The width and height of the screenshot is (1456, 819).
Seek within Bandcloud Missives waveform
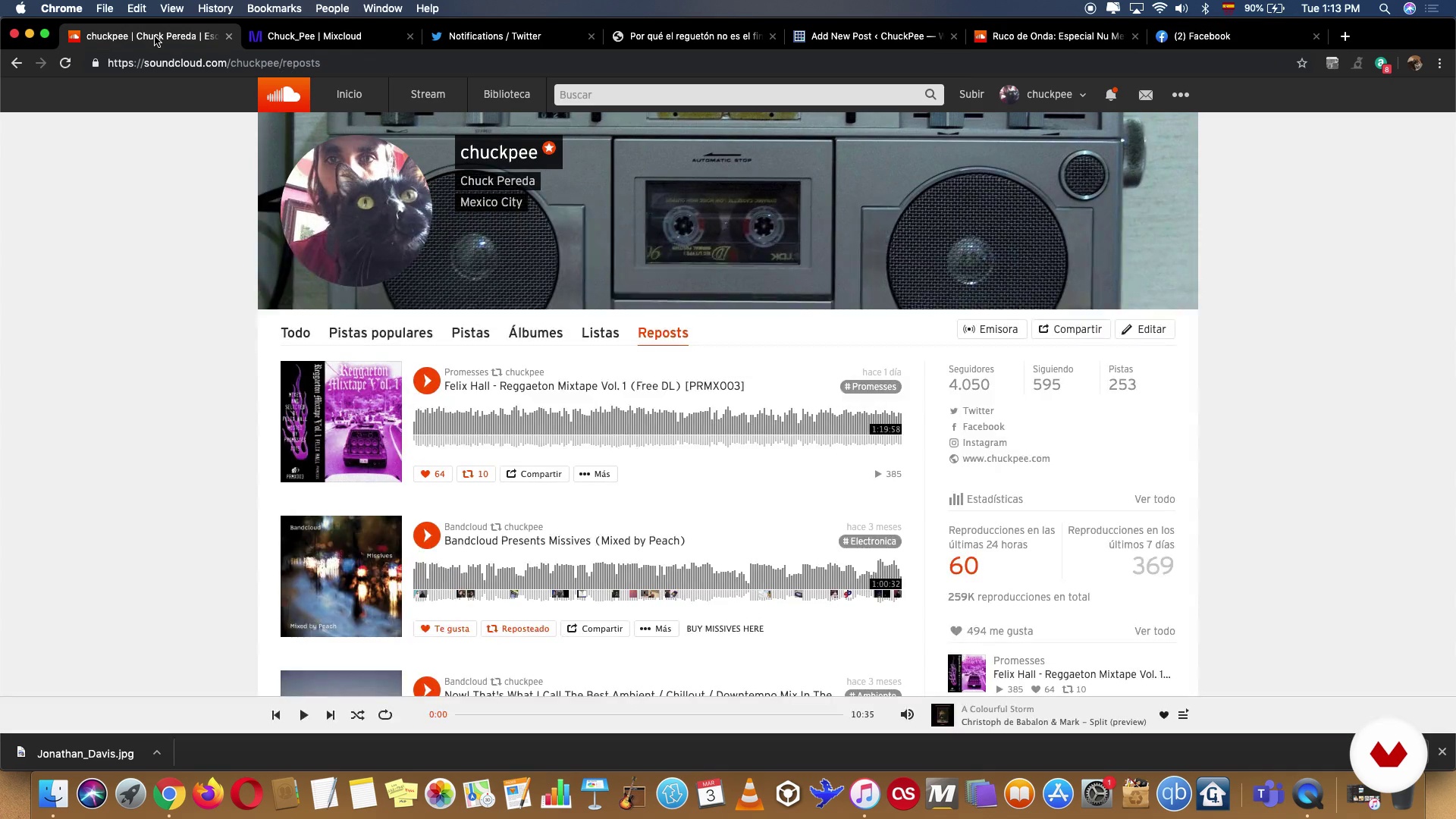click(657, 581)
